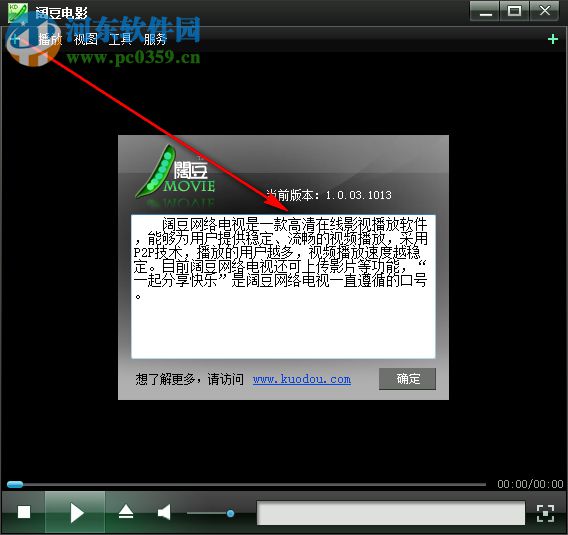Toggle fullscreen mode icon
This screenshot has width=568, height=535.
546,513
